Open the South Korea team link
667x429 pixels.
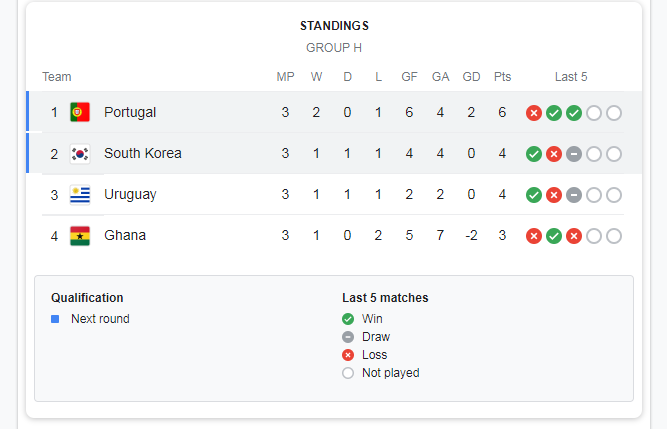143,153
